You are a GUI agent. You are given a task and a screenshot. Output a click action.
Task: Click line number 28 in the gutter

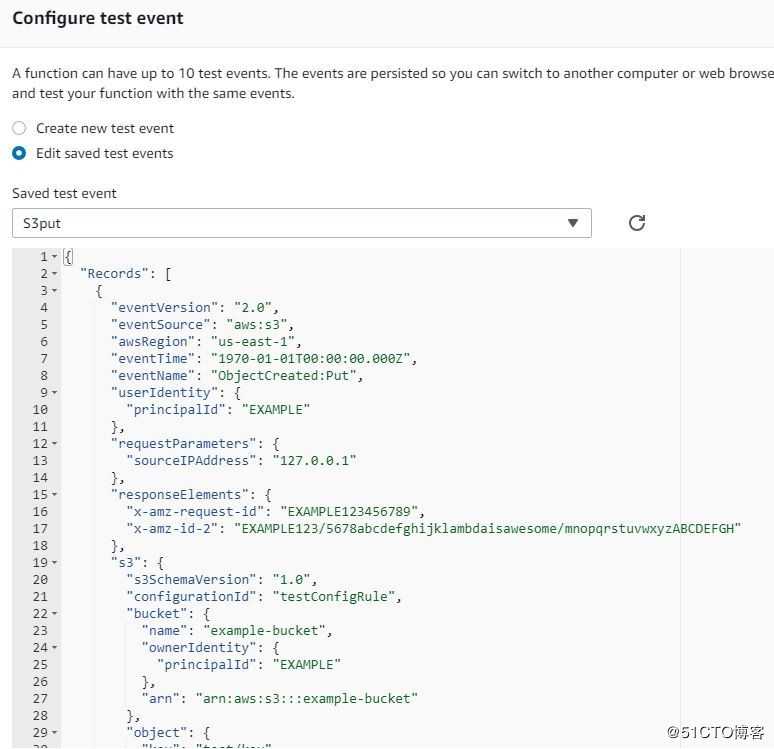[40, 715]
